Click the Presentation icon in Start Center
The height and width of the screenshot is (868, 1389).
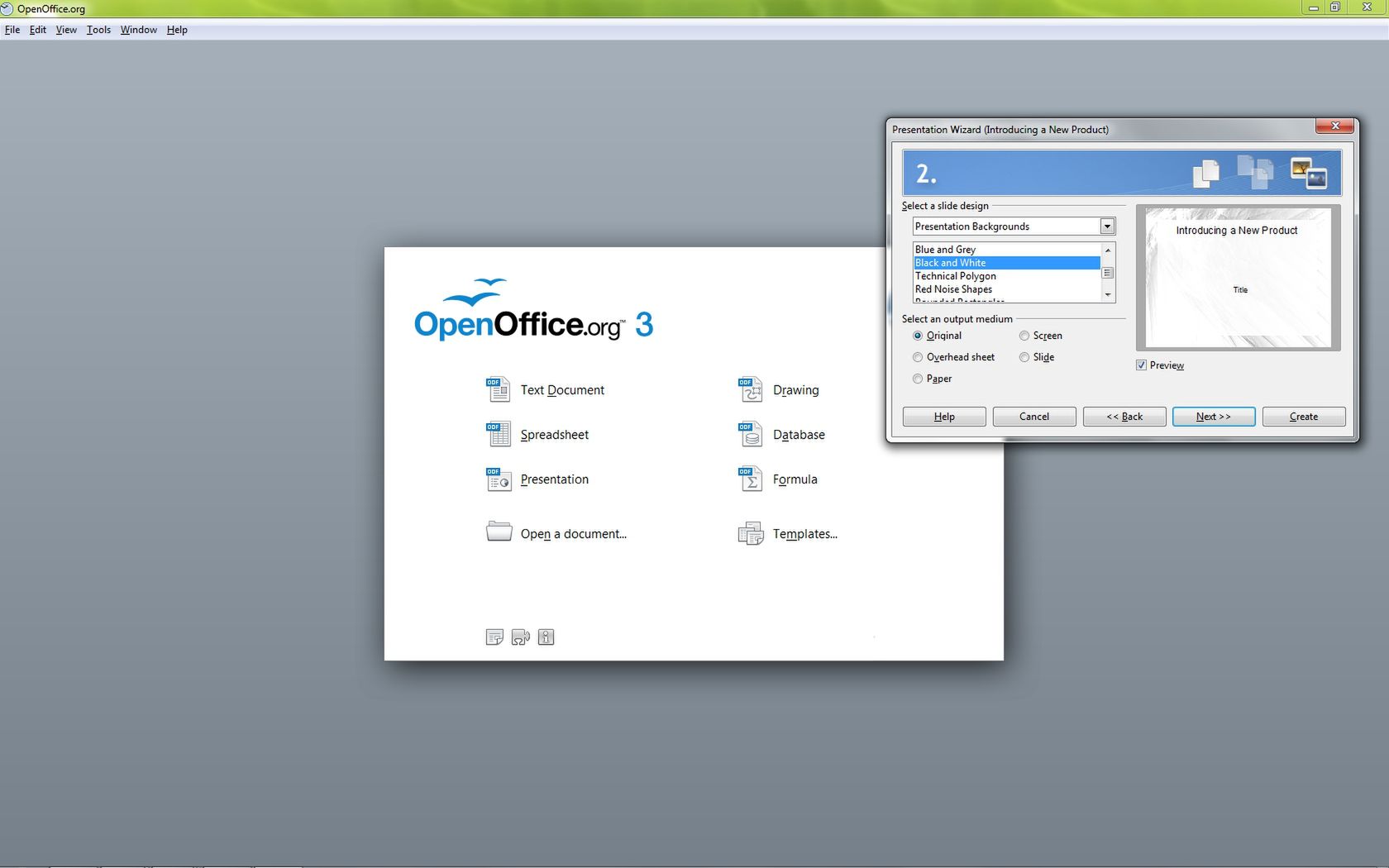(x=498, y=479)
